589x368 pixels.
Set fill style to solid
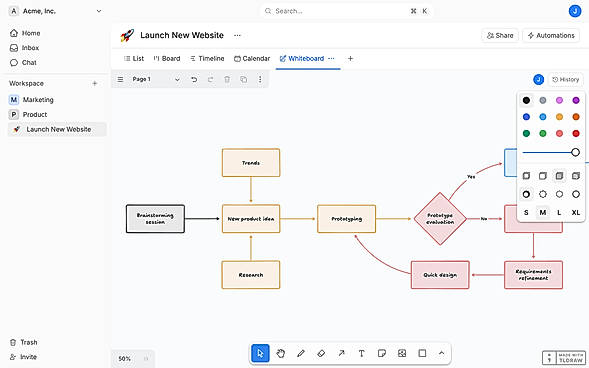pos(559,175)
